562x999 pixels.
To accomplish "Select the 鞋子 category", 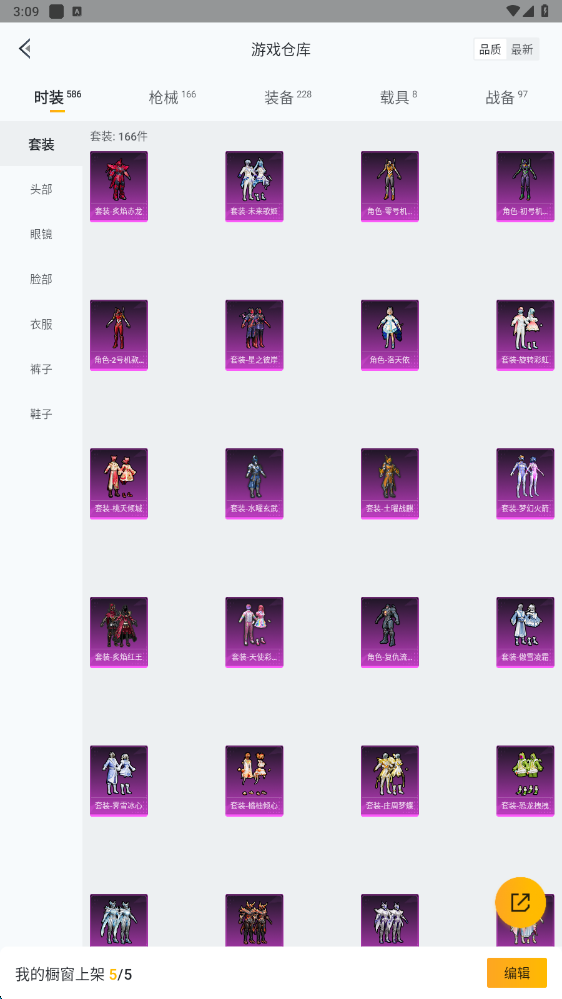I will coord(41,414).
